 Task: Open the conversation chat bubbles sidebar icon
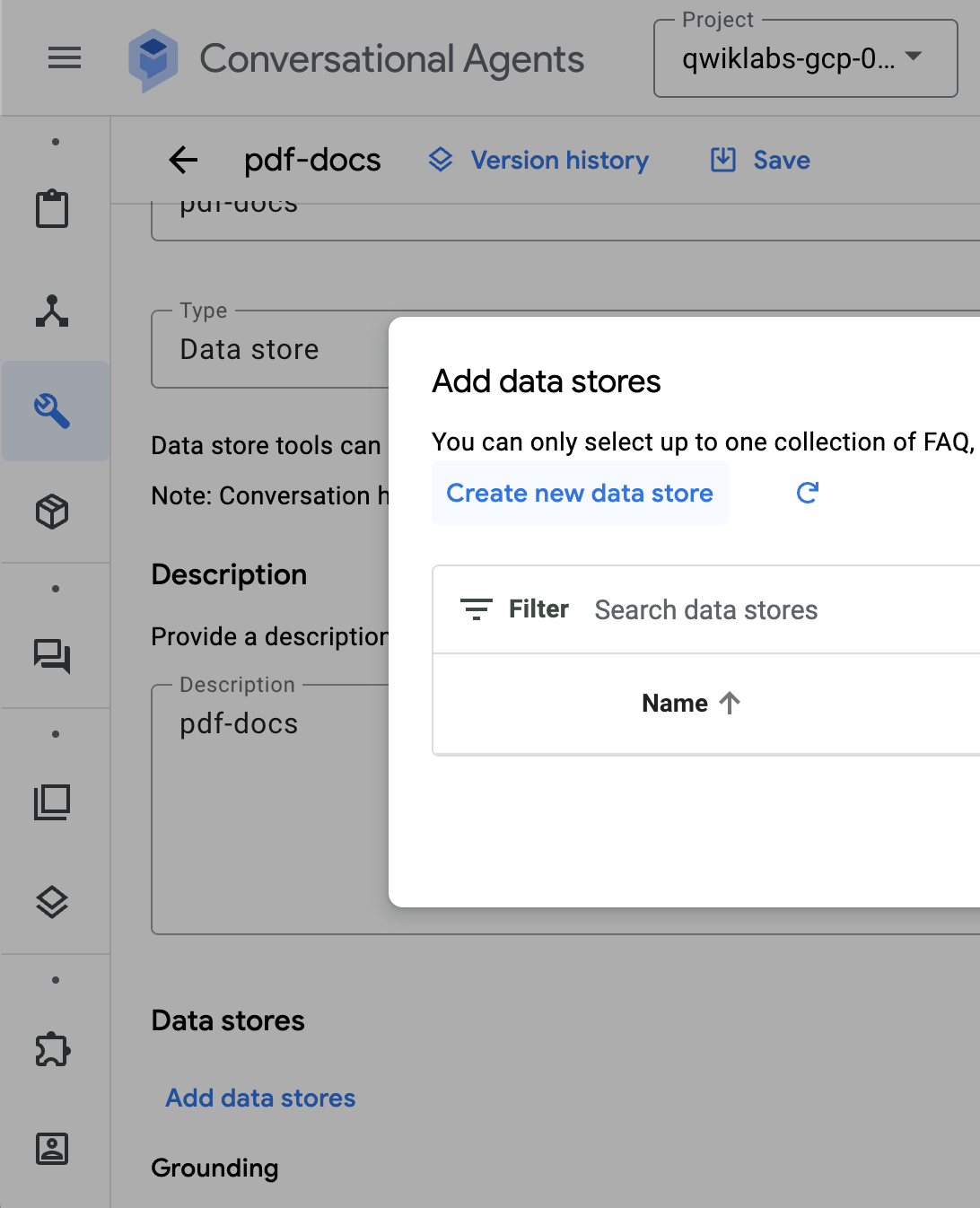[52, 656]
